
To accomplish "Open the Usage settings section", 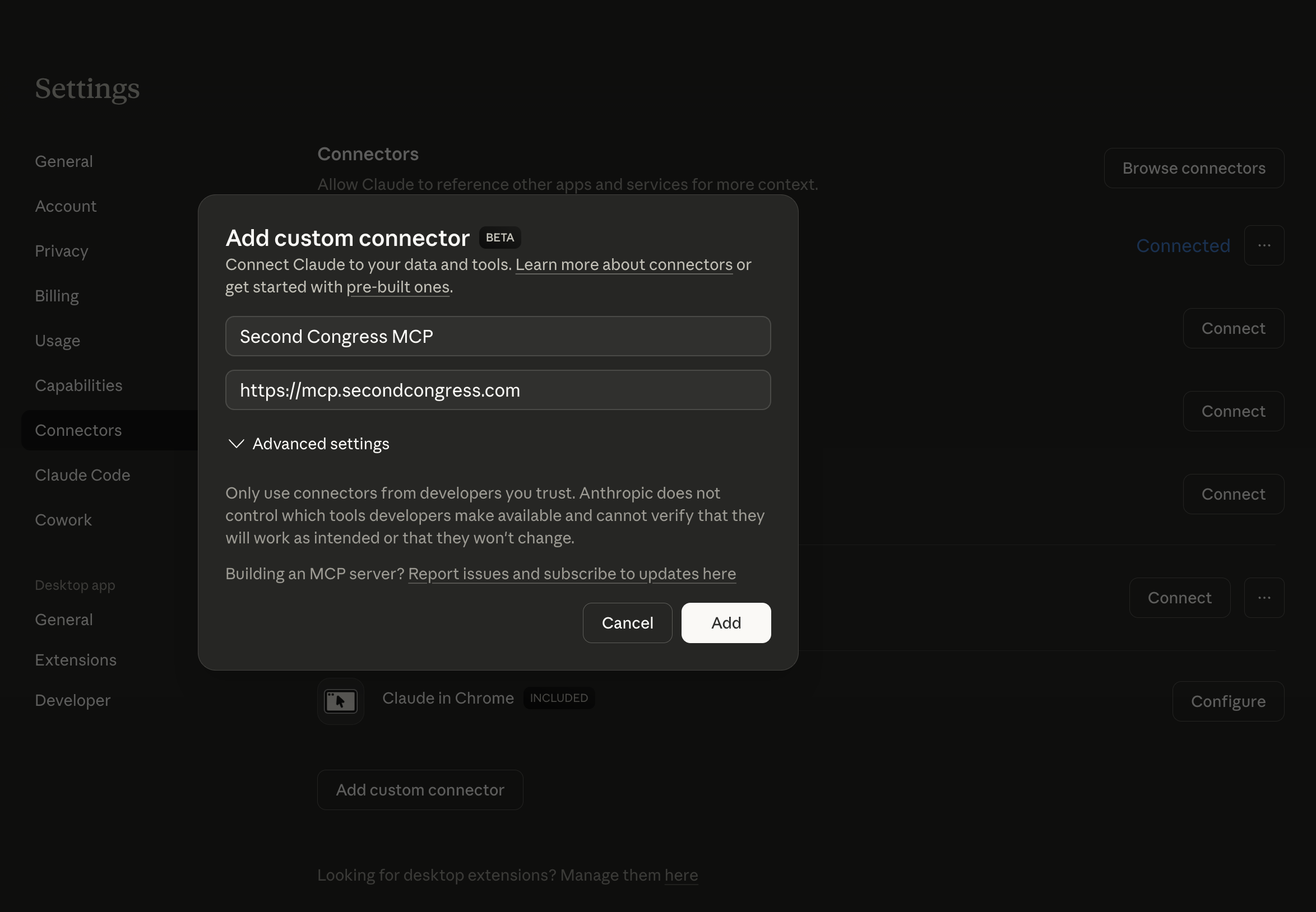I will 57,341.
